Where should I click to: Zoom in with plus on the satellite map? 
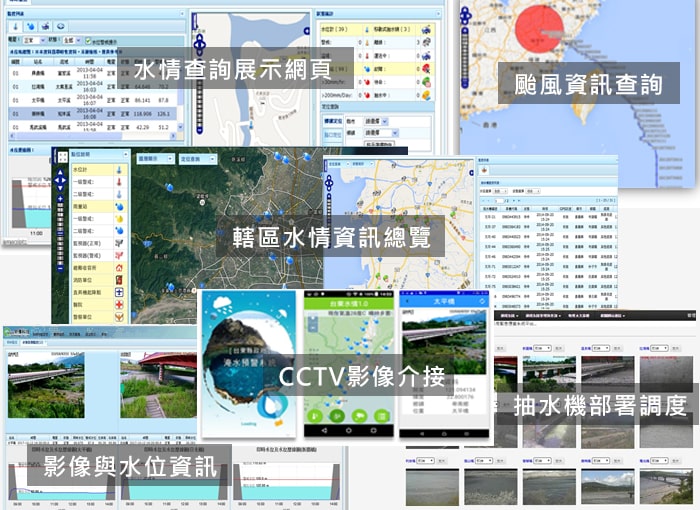coord(60,198)
